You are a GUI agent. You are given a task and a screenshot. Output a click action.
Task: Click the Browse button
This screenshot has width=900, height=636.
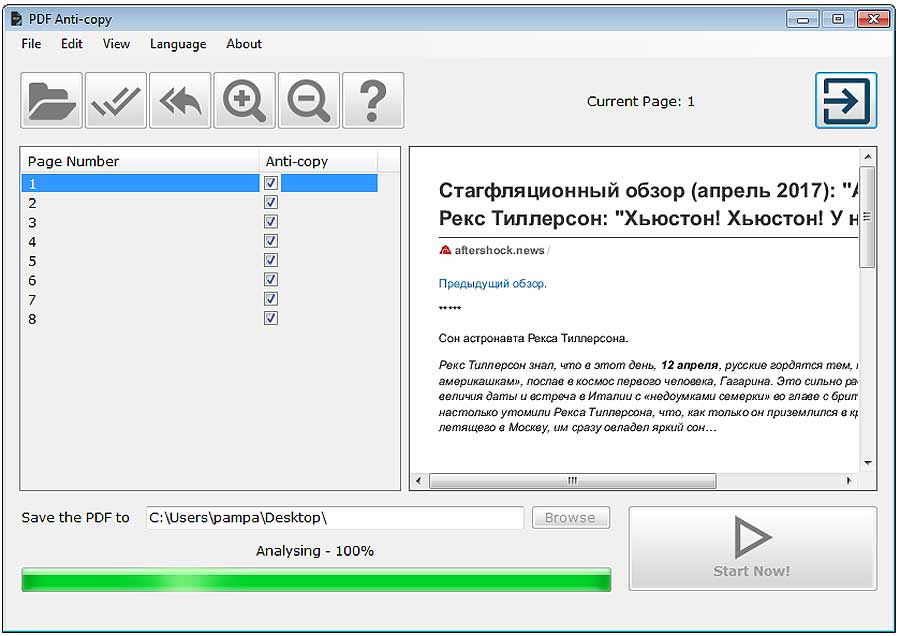[x=571, y=517]
